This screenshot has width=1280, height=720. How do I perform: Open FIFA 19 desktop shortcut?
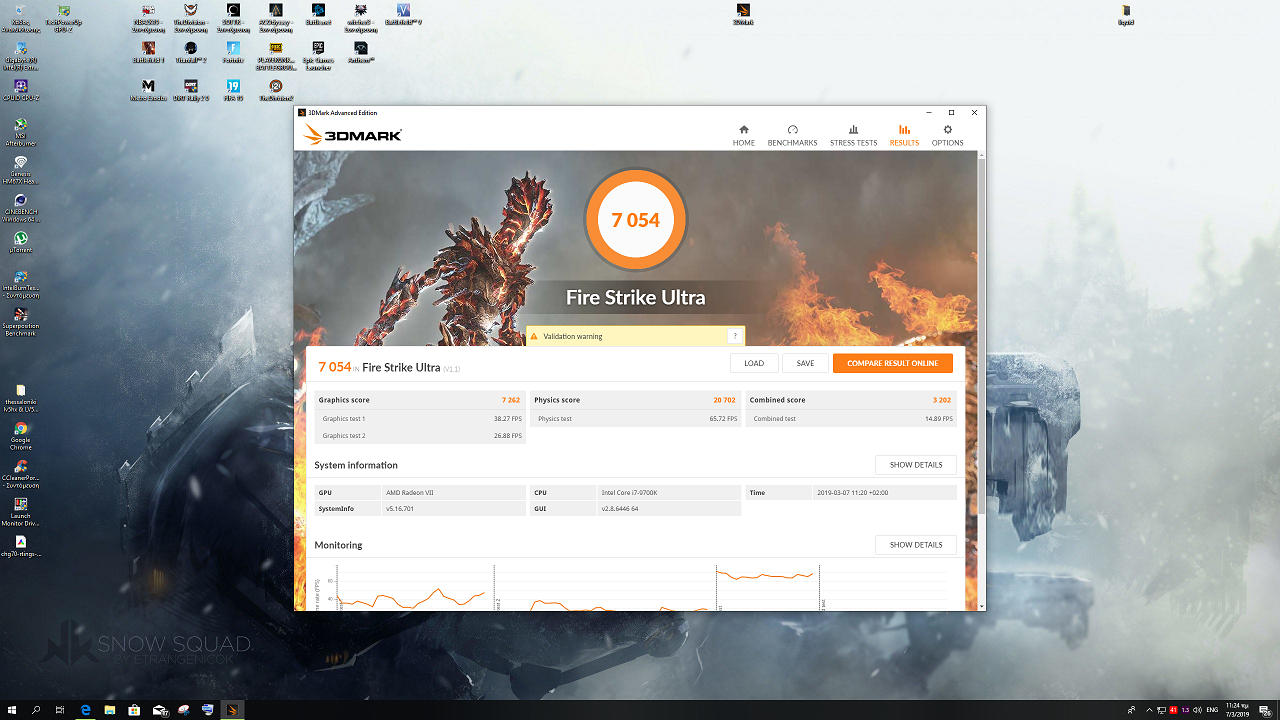click(x=233, y=90)
